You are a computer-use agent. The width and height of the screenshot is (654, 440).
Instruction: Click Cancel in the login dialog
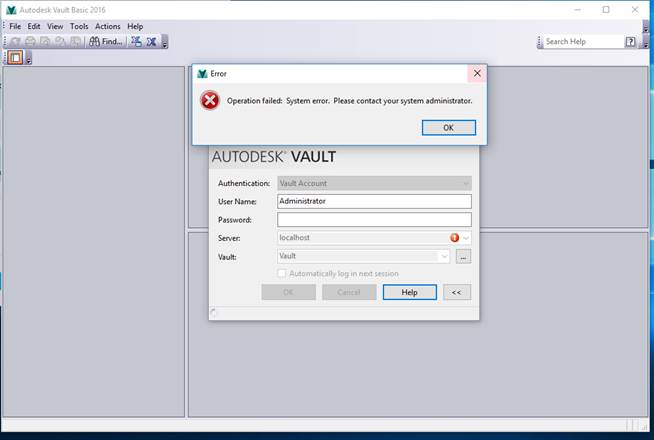pos(349,292)
